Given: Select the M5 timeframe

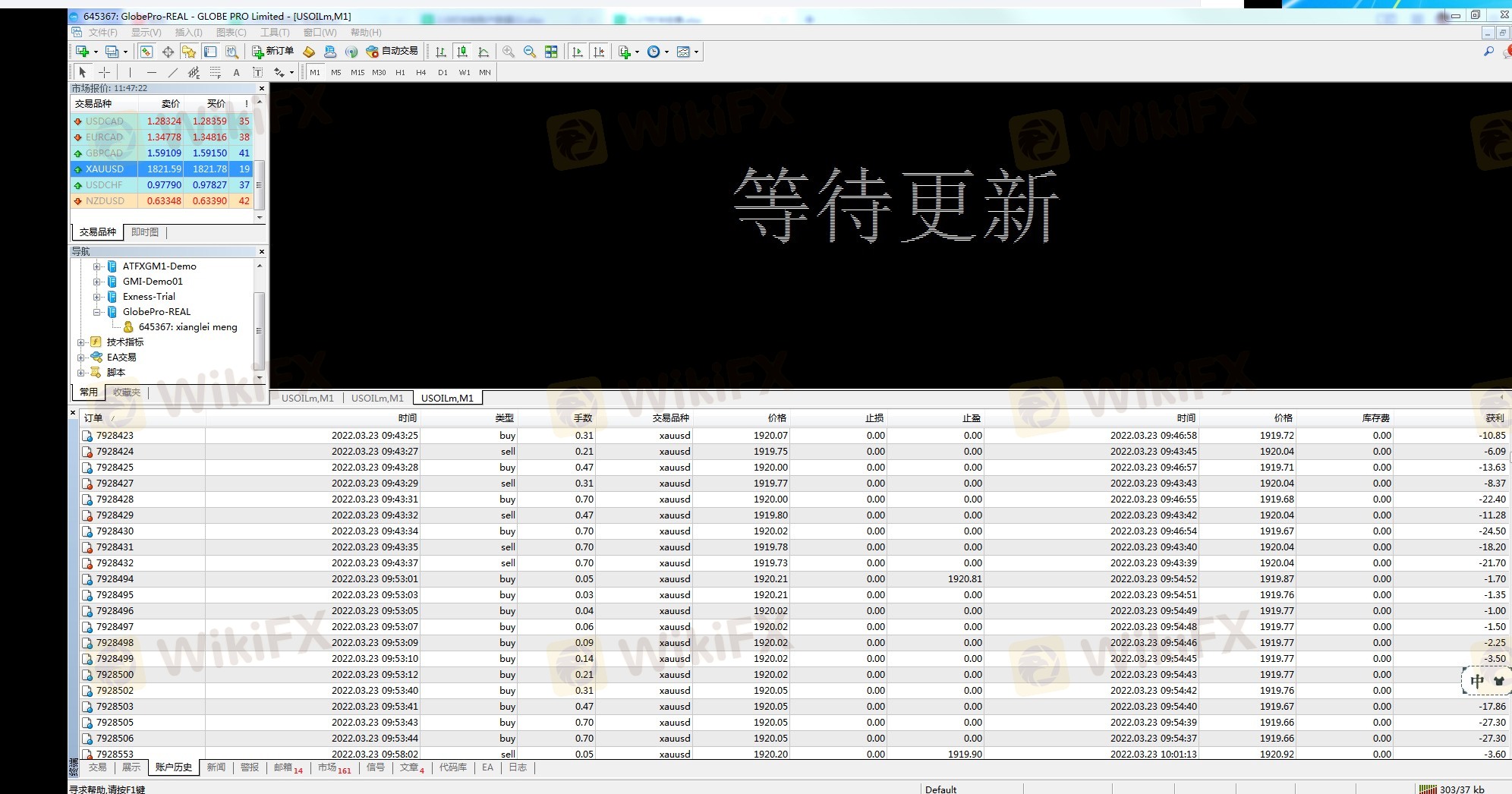Looking at the screenshot, I should (336, 72).
